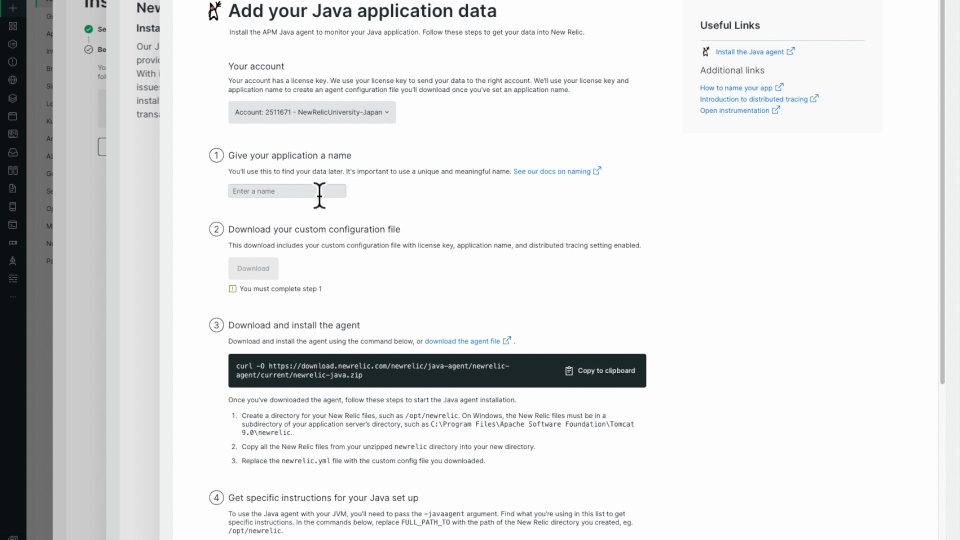Screen dimensions: 960x540
Task: Click the curl command code block text
Action: pyautogui.click(x=372, y=370)
